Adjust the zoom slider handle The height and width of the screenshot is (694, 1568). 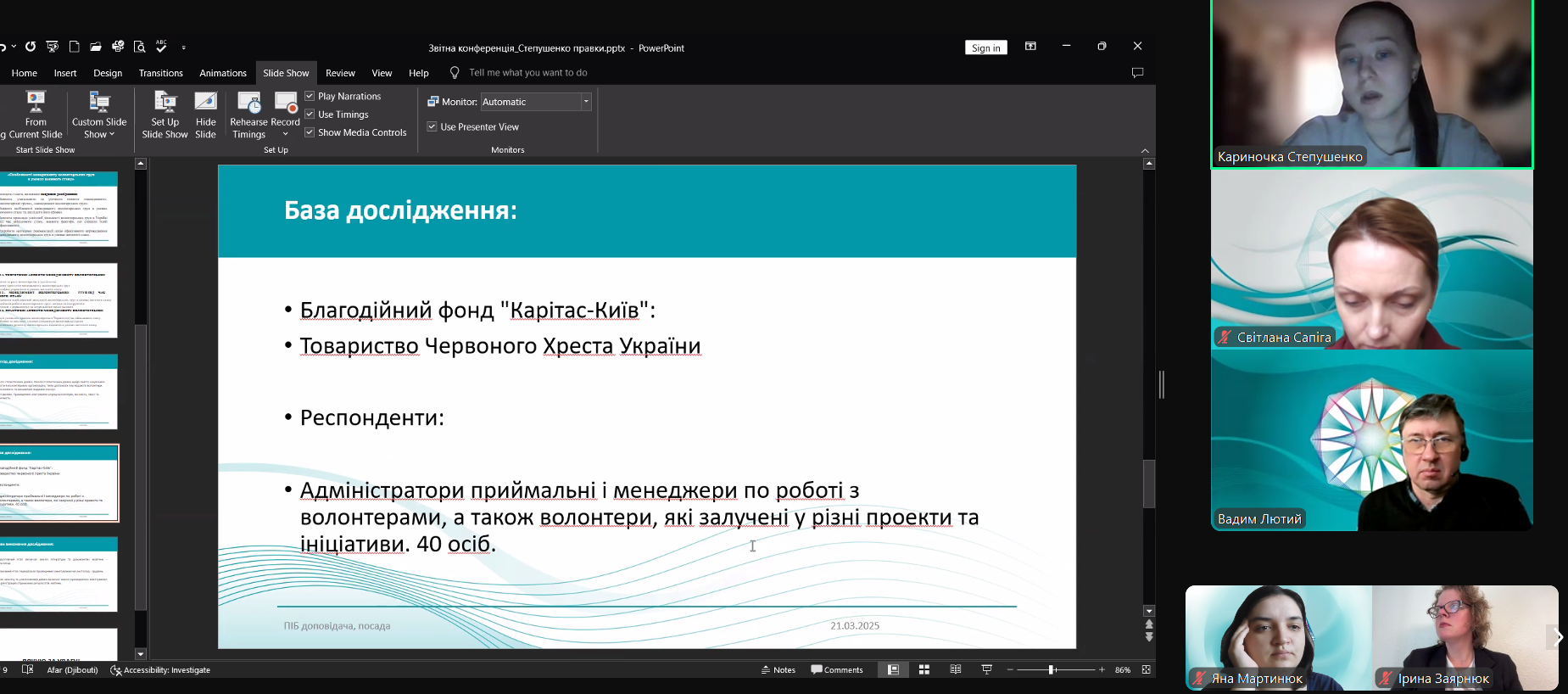1052,669
